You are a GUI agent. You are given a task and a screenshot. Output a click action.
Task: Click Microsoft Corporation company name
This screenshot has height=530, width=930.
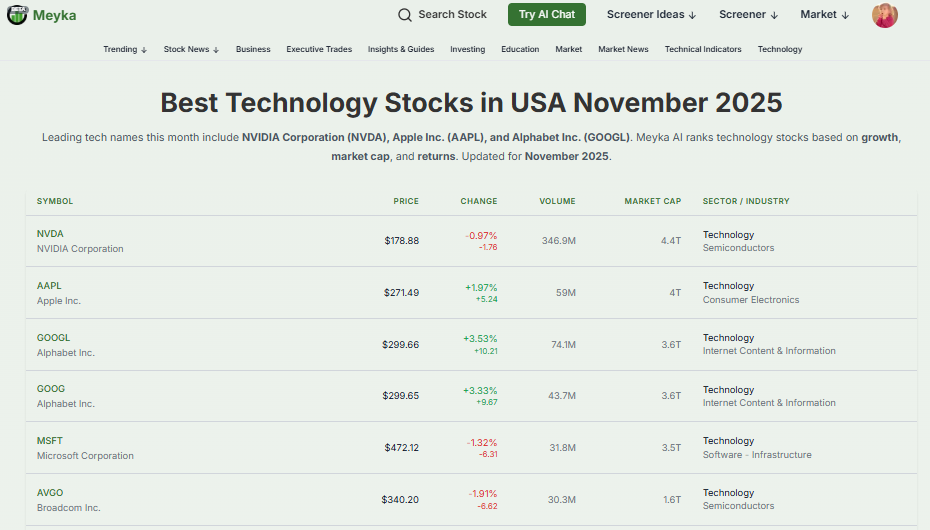(85, 456)
